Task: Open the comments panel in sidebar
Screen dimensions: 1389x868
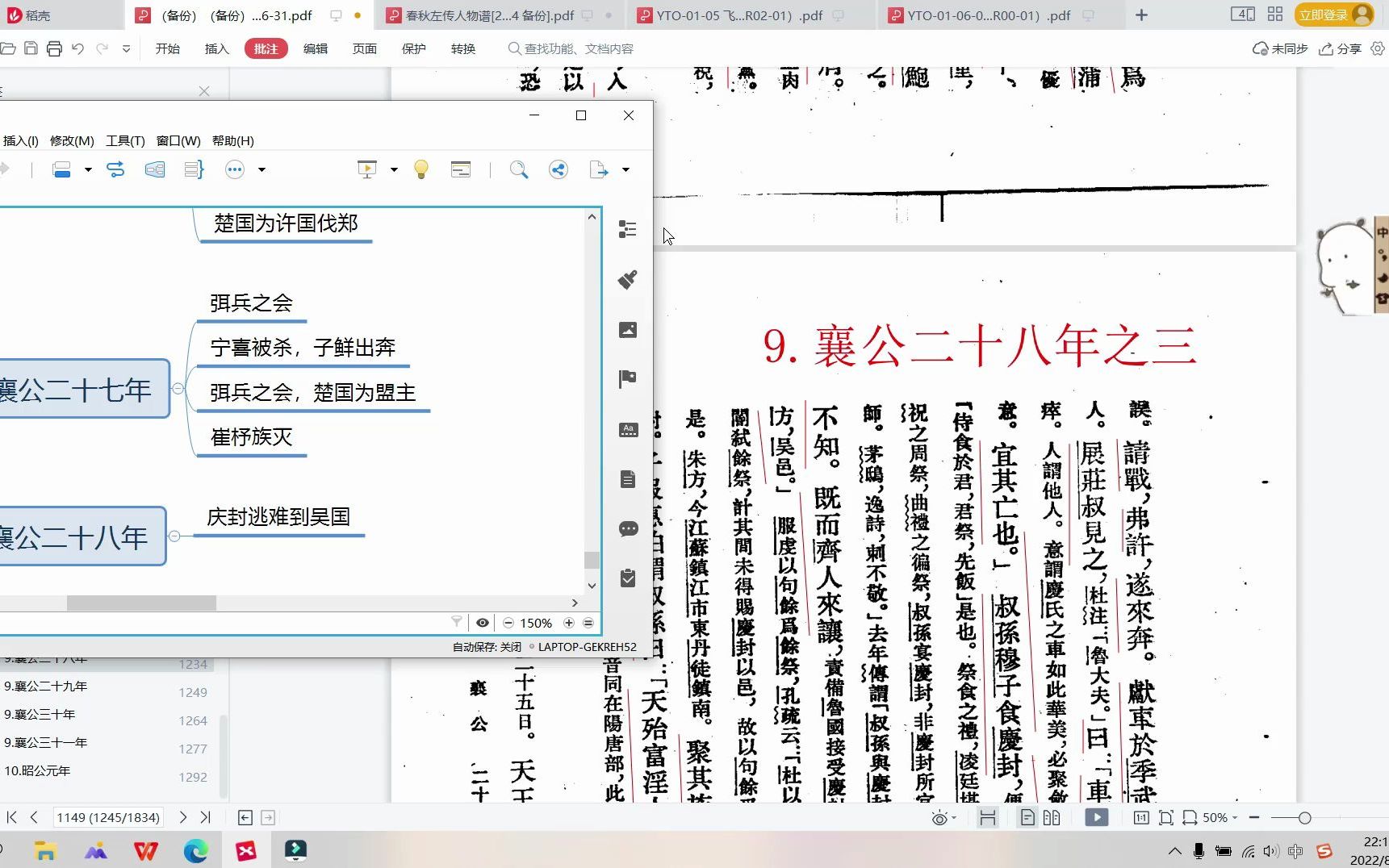Action: (628, 529)
